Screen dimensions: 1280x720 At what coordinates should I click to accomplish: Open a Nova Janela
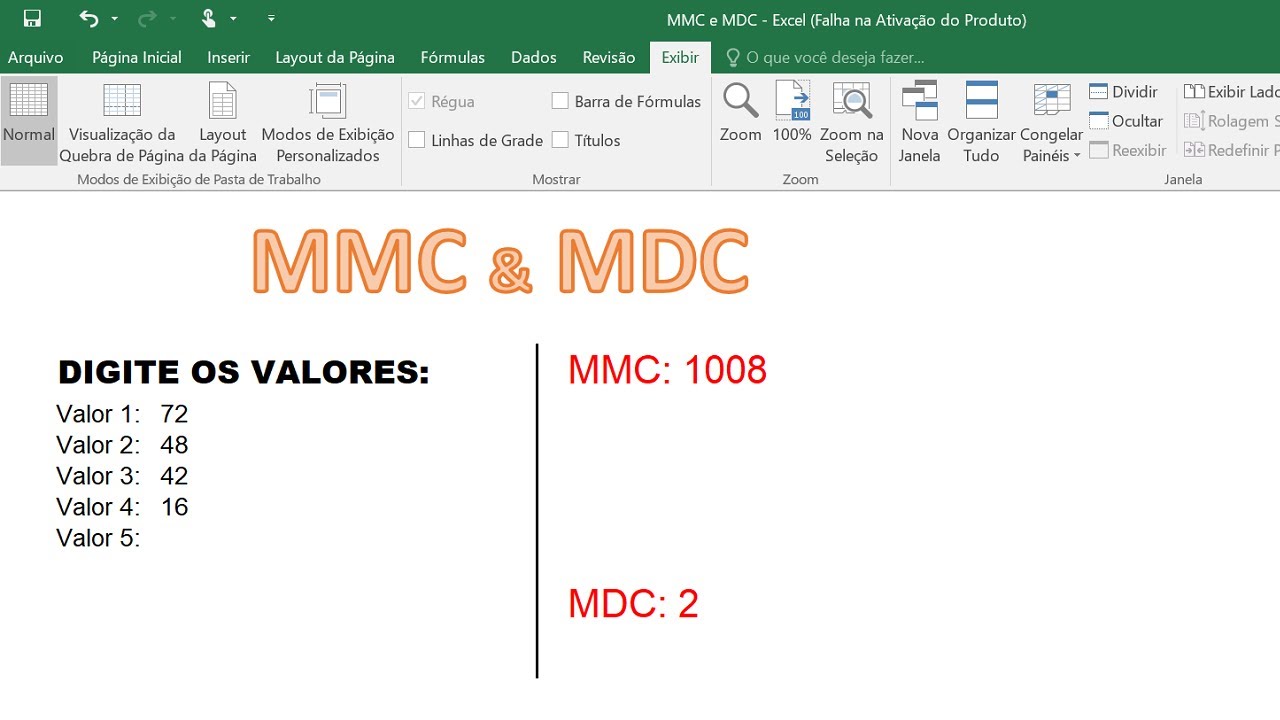pyautogui.click(x=919, y=122)
